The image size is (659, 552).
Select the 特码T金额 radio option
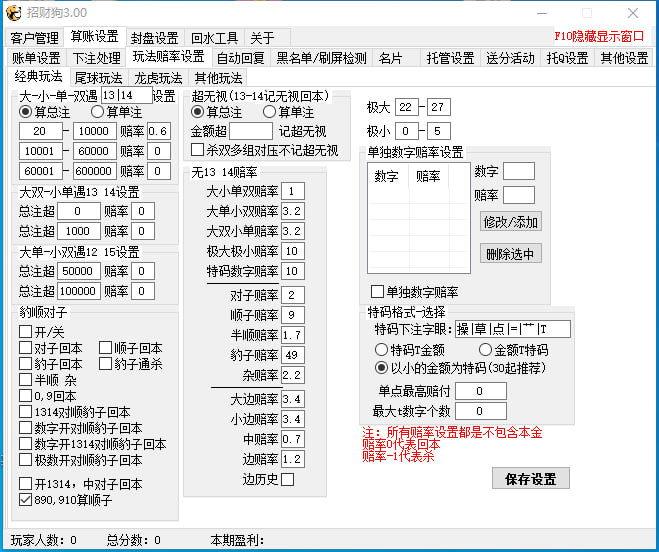tap(382, 350)
